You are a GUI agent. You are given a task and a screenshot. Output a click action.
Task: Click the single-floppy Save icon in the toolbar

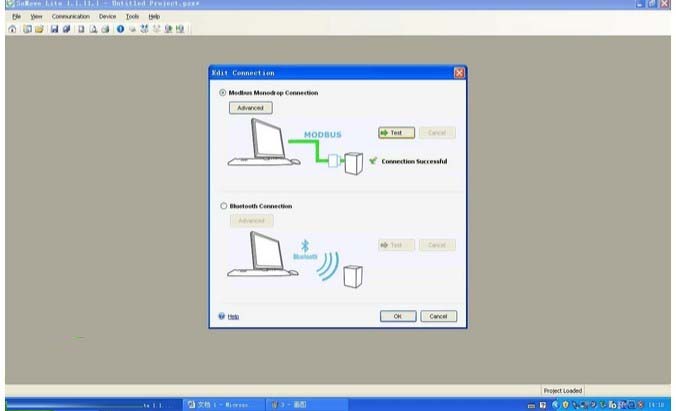[x=54, y=29]
